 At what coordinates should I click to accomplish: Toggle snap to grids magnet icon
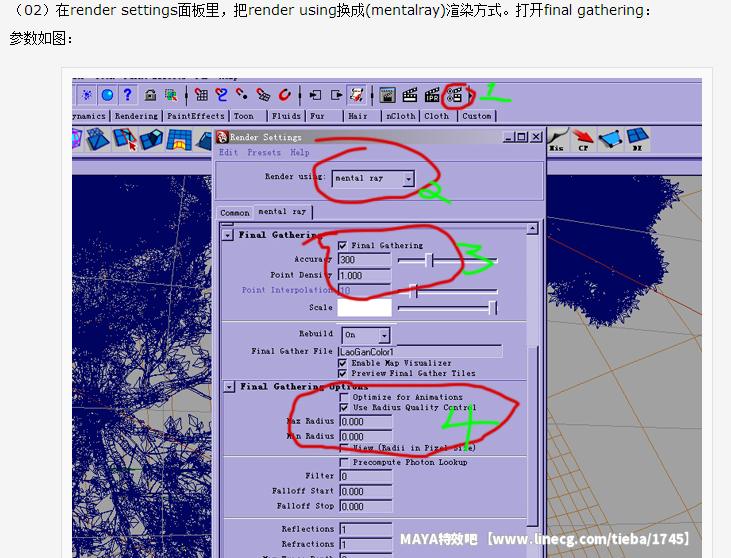tap(201, 95)
